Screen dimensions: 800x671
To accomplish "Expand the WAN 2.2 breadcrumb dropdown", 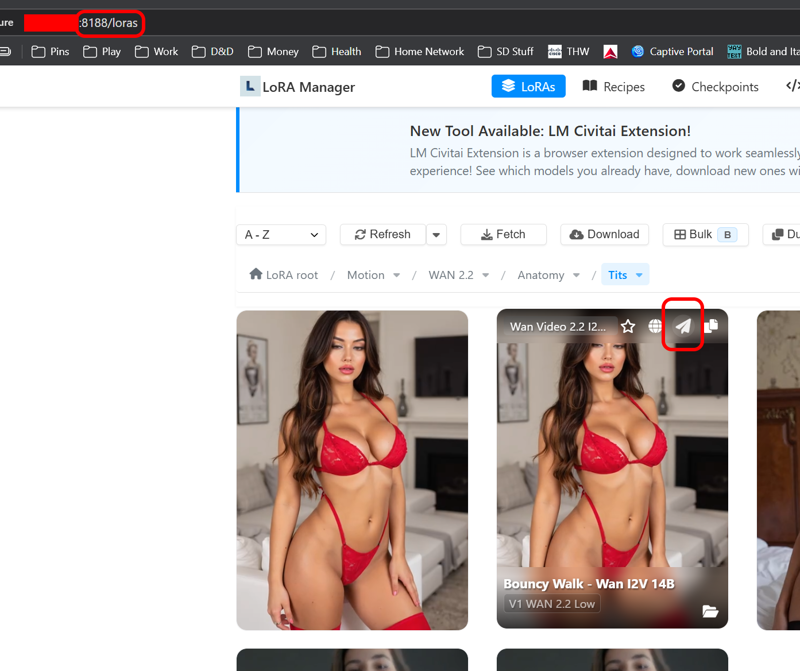I will click(486, 275).
